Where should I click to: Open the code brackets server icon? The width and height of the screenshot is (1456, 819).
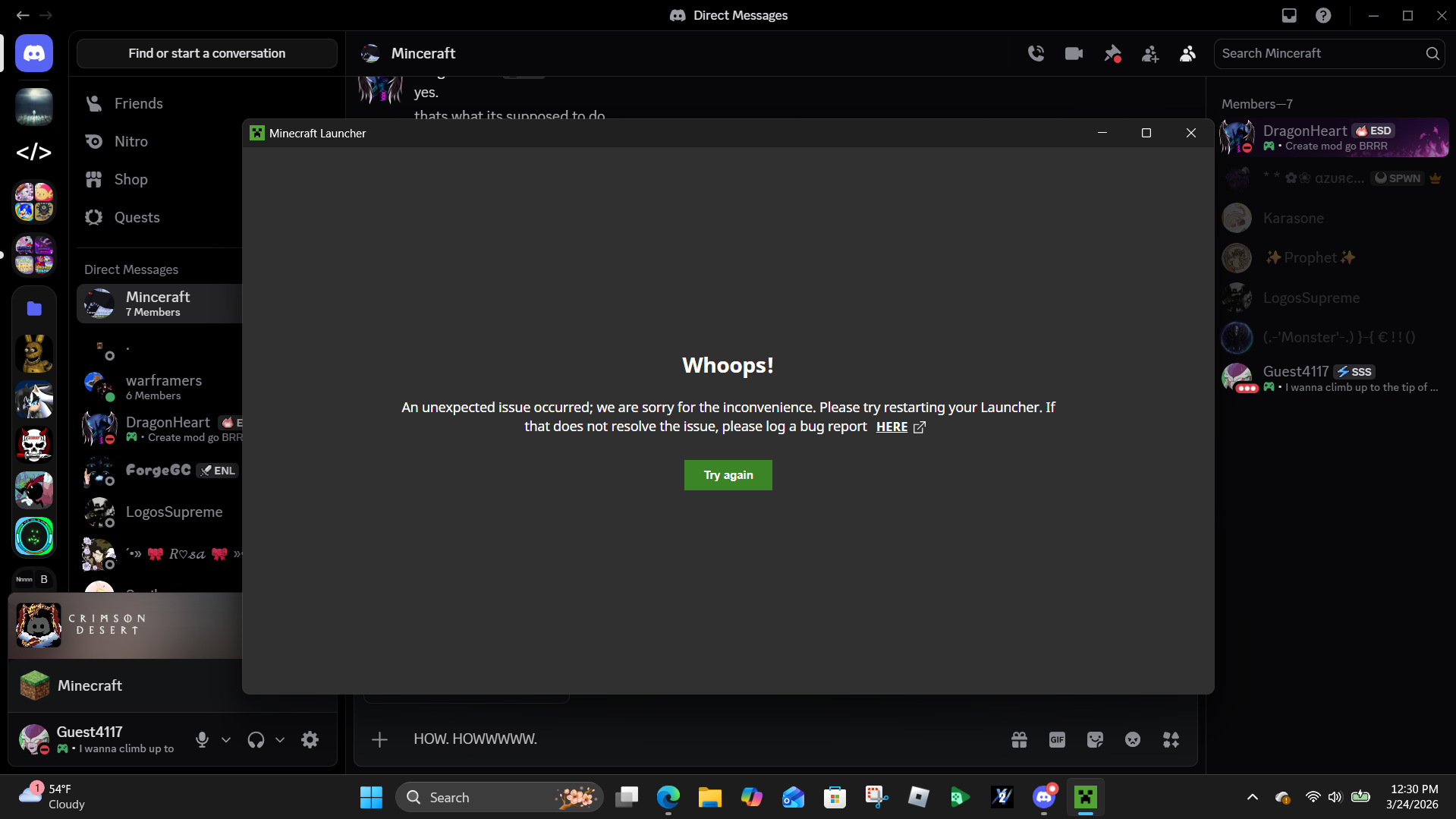click(34, 153)
